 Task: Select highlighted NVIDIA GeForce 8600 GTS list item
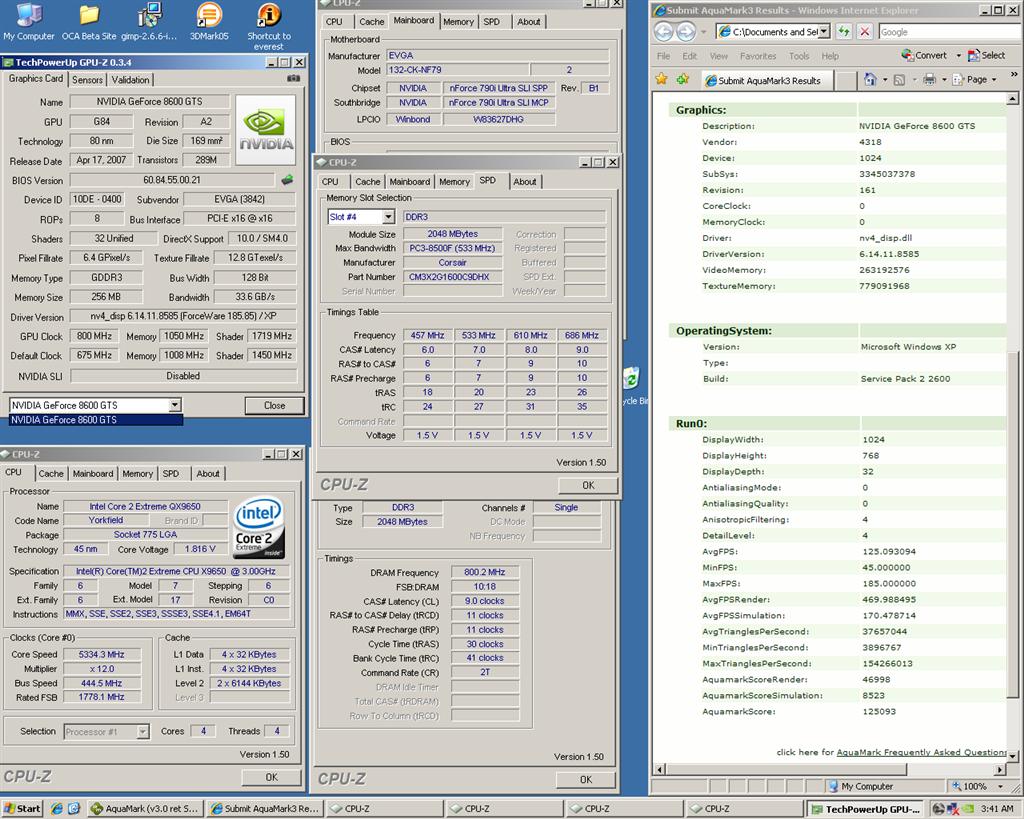click(x=96, y=420)
